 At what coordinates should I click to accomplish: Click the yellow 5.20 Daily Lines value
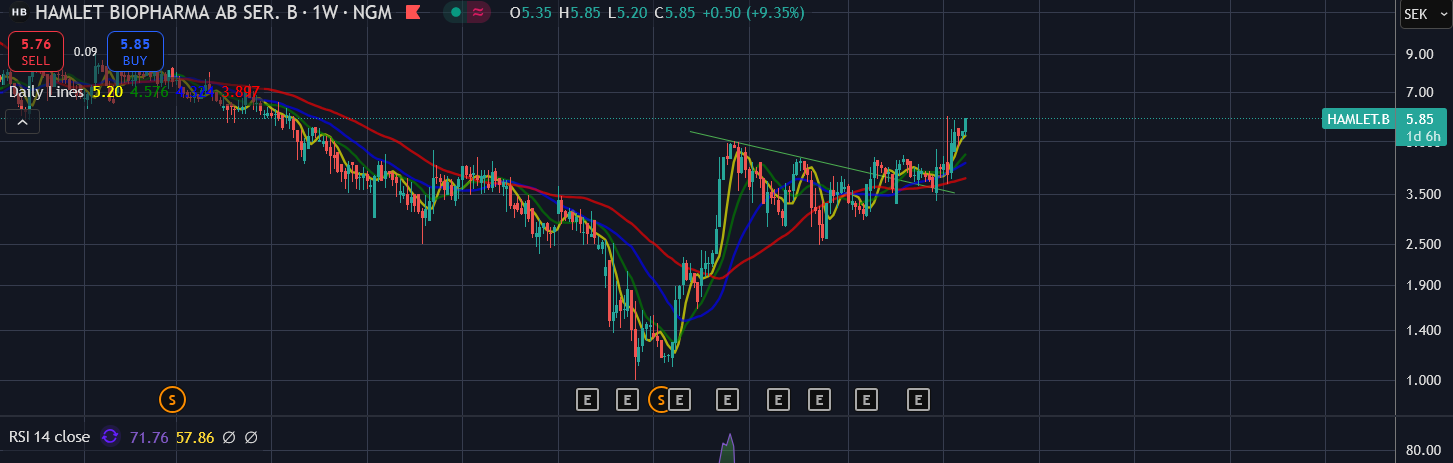pyautogui.click(x=108, y=91)
